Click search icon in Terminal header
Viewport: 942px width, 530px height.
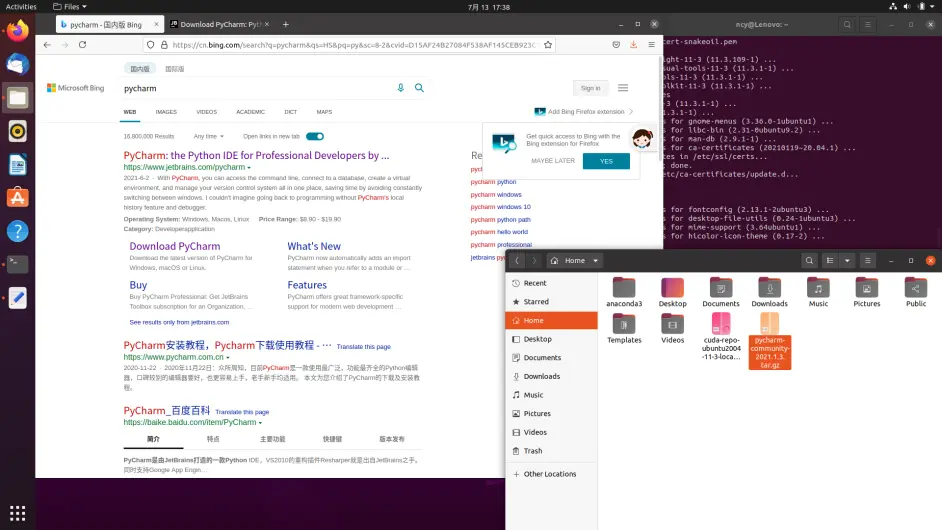[847, 25]
